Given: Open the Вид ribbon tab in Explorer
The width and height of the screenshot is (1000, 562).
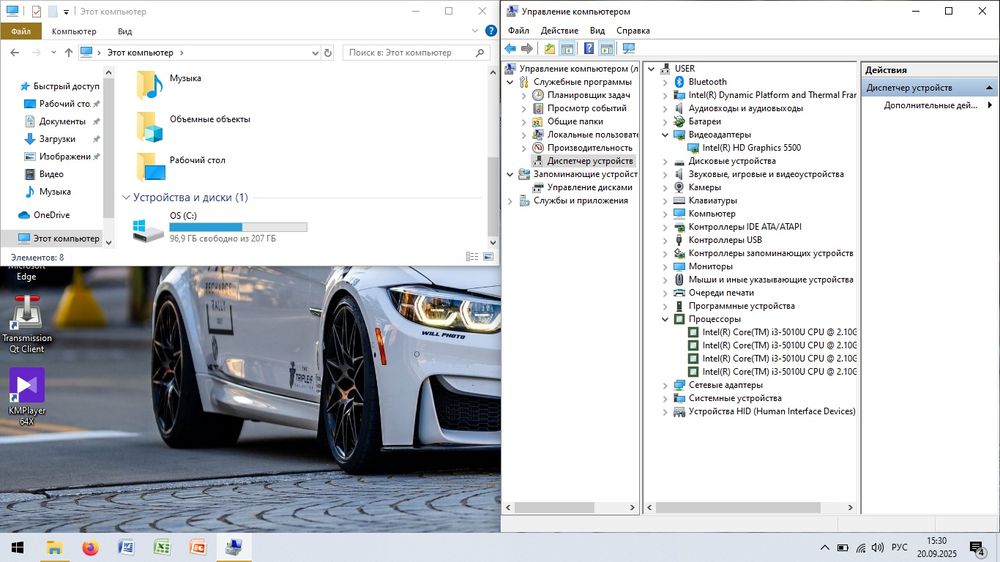Looking at the screenshot, I should tap(124, 31).
